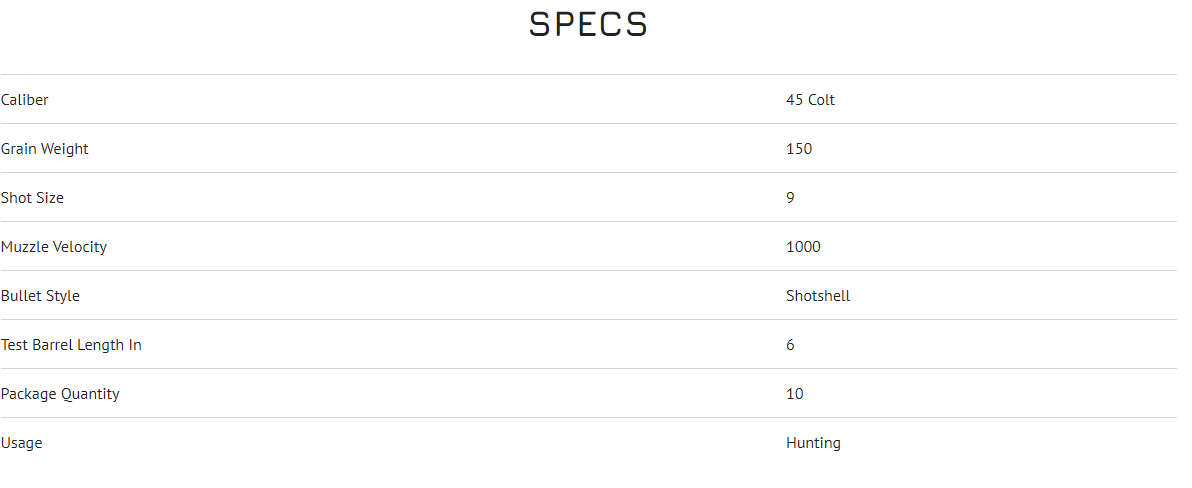
Task: Select the package quantity value 10
Action: pos(794,394)
